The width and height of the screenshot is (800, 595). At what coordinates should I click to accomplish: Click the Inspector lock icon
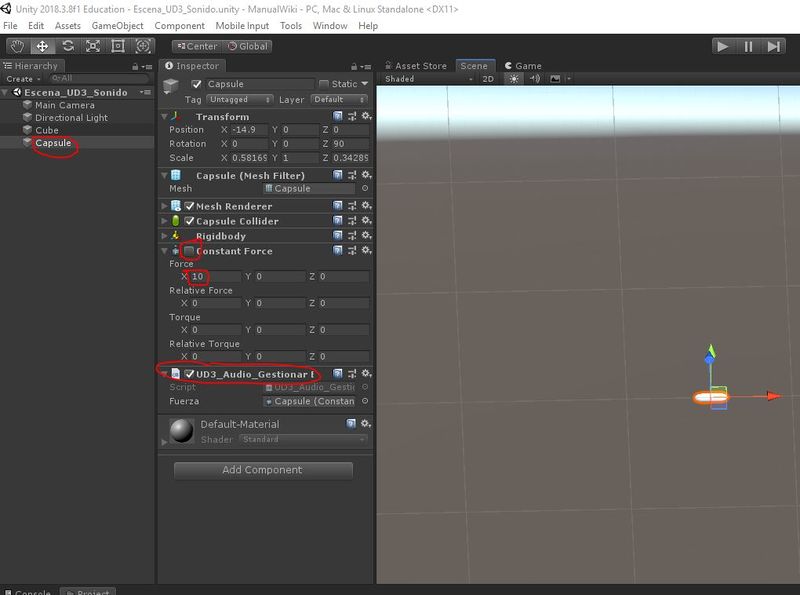click(354, 66)
